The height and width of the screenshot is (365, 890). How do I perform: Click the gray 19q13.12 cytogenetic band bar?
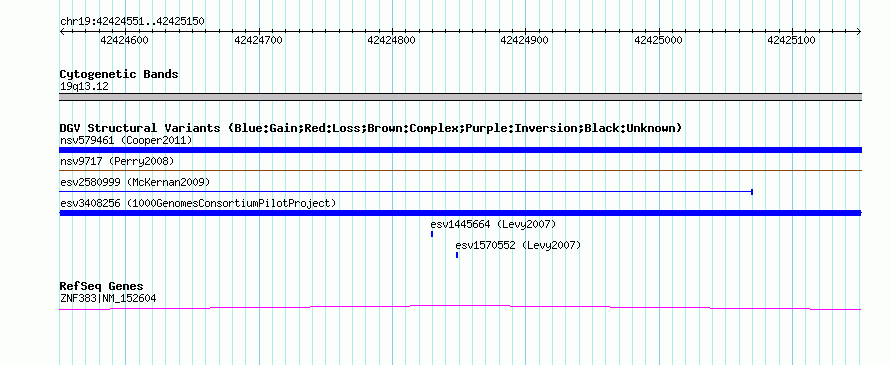coord(460,97)
